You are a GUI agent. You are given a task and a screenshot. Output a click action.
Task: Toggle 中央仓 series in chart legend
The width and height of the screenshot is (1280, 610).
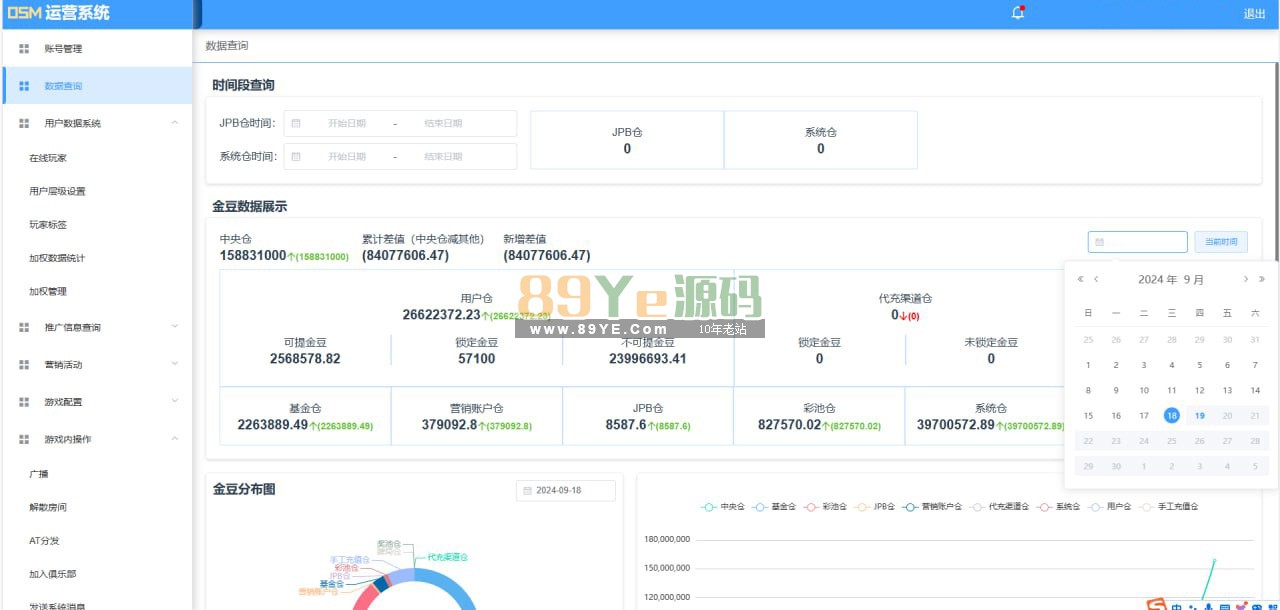pyautogui.click(x=722, y=507)
